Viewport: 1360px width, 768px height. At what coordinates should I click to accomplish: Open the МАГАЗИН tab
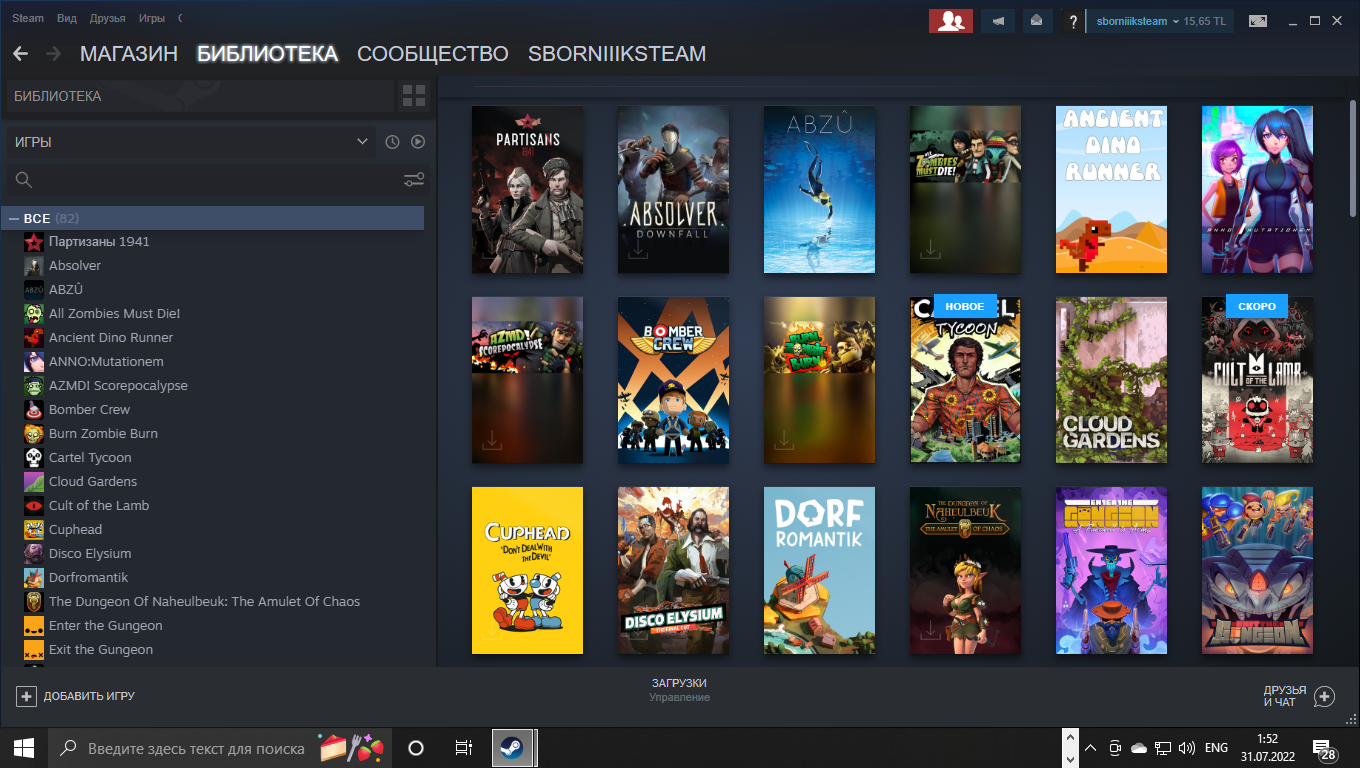pos(128,54)
